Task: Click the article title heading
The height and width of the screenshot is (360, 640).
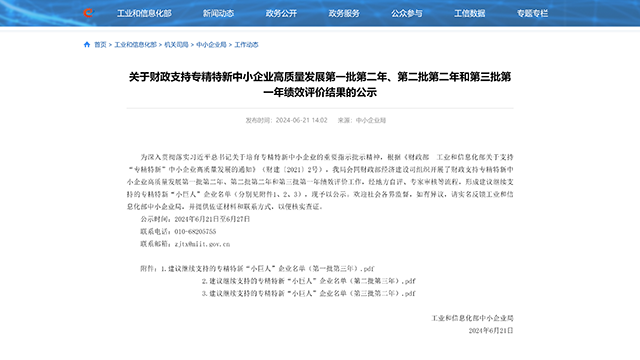Action: click(320, 84)
